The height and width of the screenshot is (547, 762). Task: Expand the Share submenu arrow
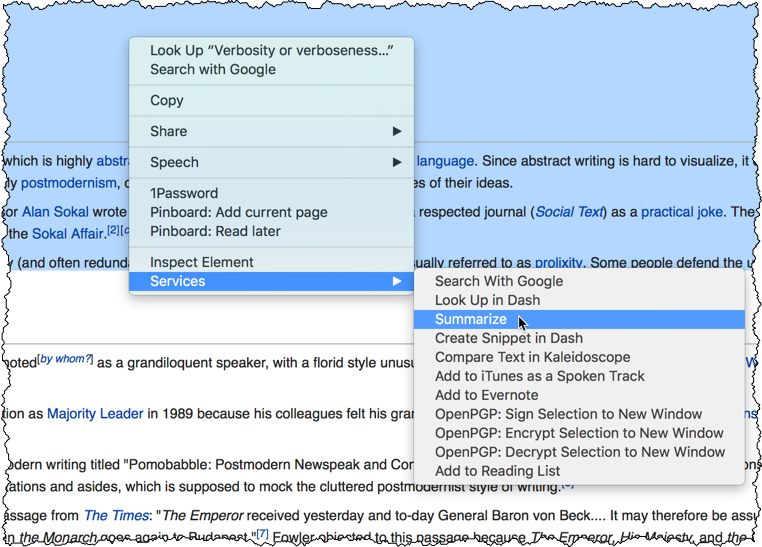(x=396, y=131)
